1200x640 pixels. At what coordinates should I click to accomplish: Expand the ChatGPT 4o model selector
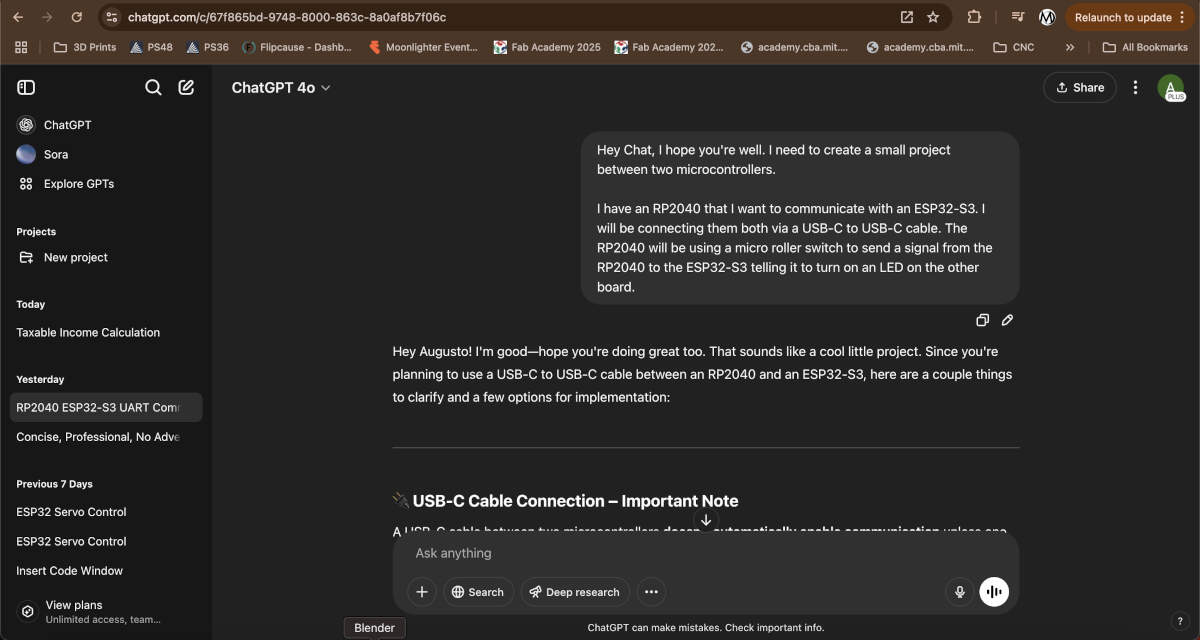coord(281,88)
